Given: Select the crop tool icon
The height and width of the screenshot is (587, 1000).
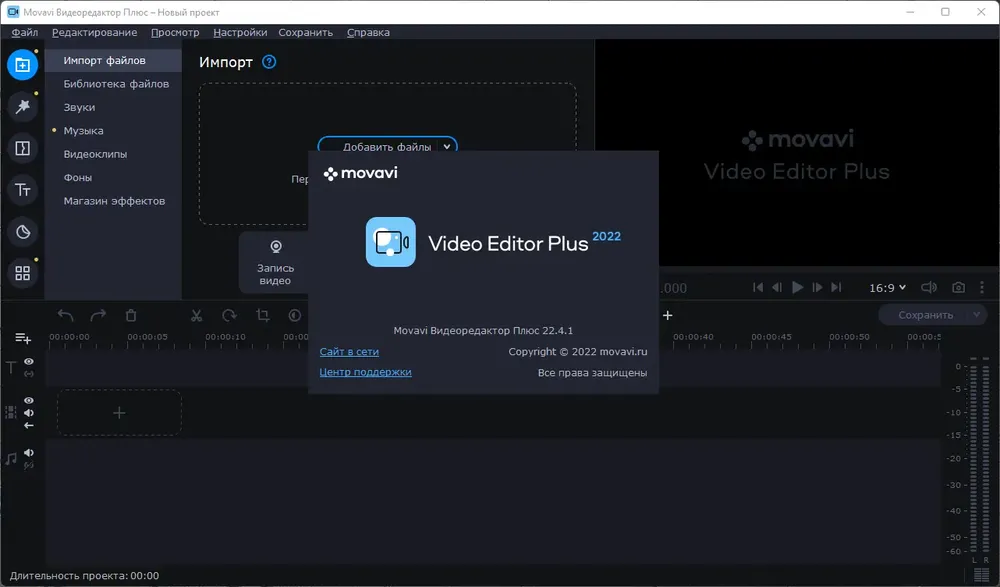Looking at the screenshot, I should point(262,315).
